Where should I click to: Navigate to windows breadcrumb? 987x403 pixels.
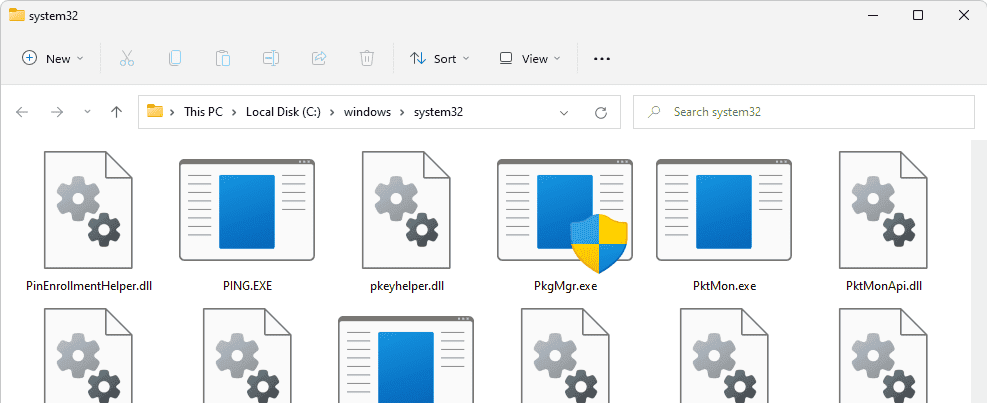[367, 112]
